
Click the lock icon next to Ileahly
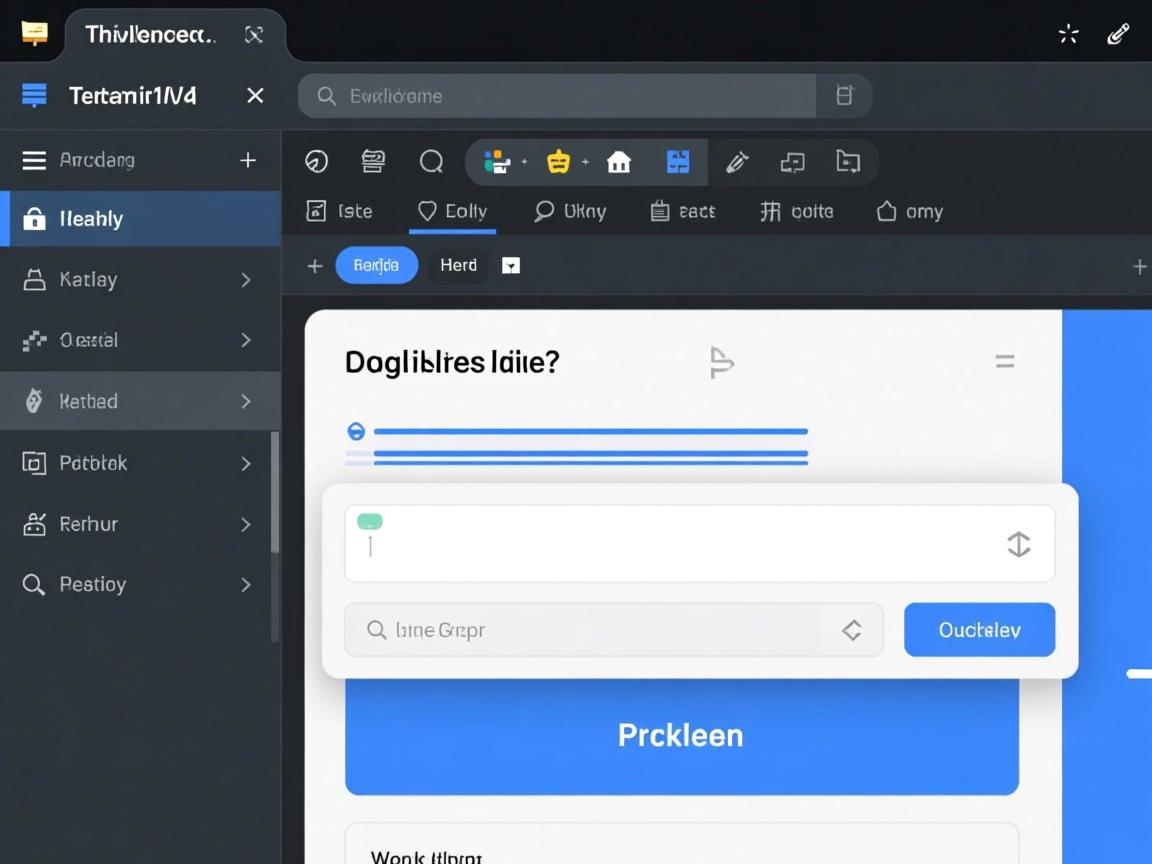pyautogui.click(x=34, y=219)
